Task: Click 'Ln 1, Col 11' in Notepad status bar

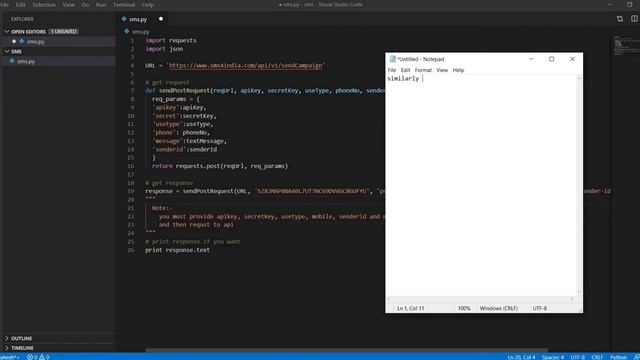Action: click(x=411, y=309)
